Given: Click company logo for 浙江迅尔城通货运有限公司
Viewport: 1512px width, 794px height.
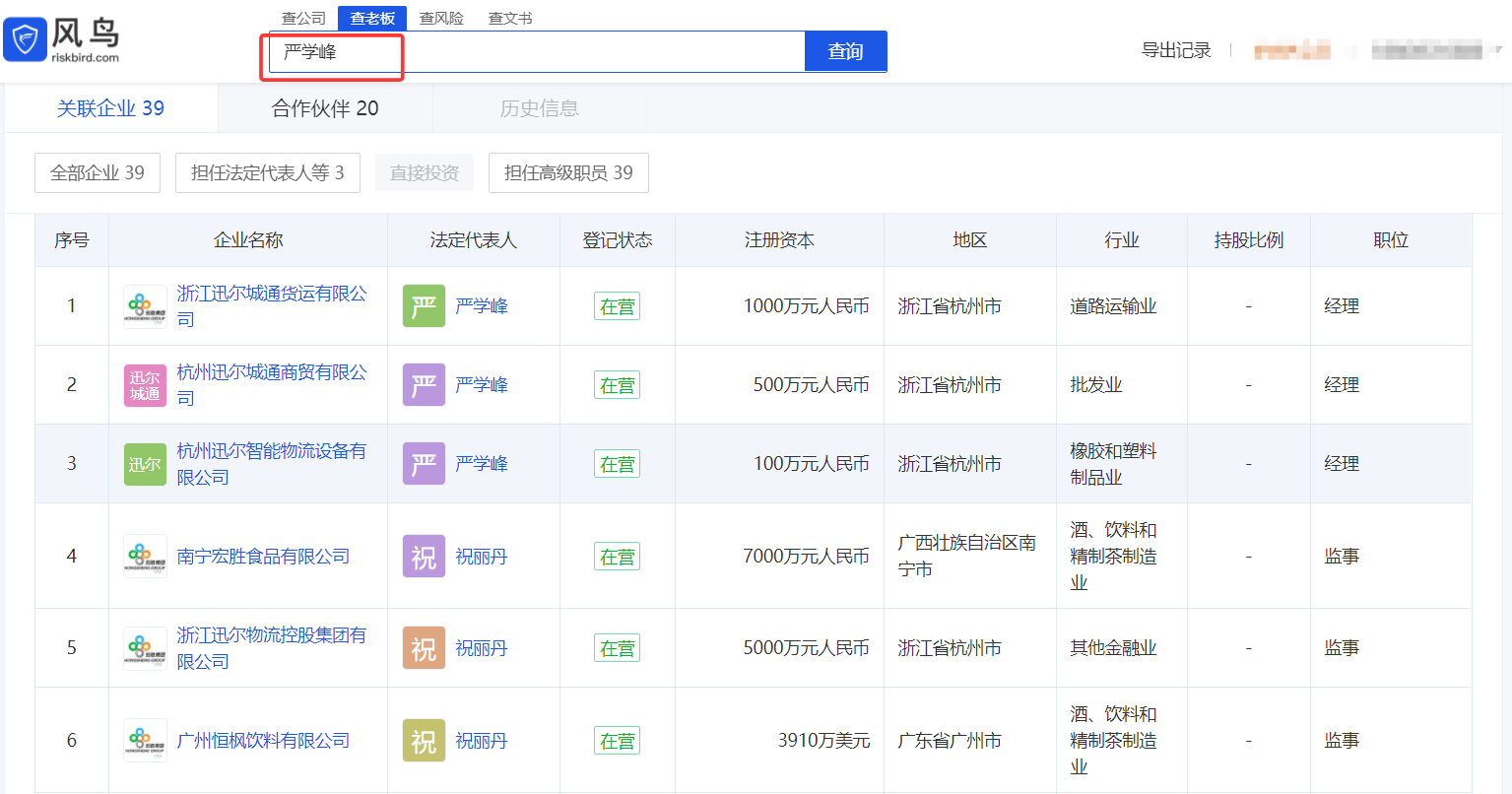Looking at the screenshot, I should (145, 306).
